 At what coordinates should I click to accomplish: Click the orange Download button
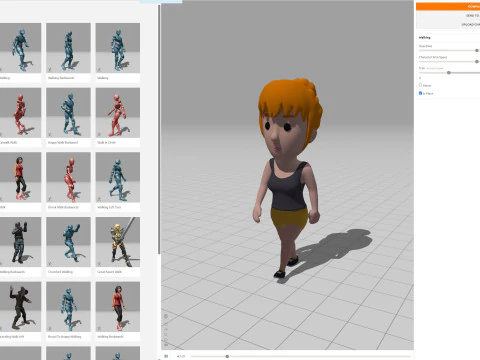click(448, 6)
